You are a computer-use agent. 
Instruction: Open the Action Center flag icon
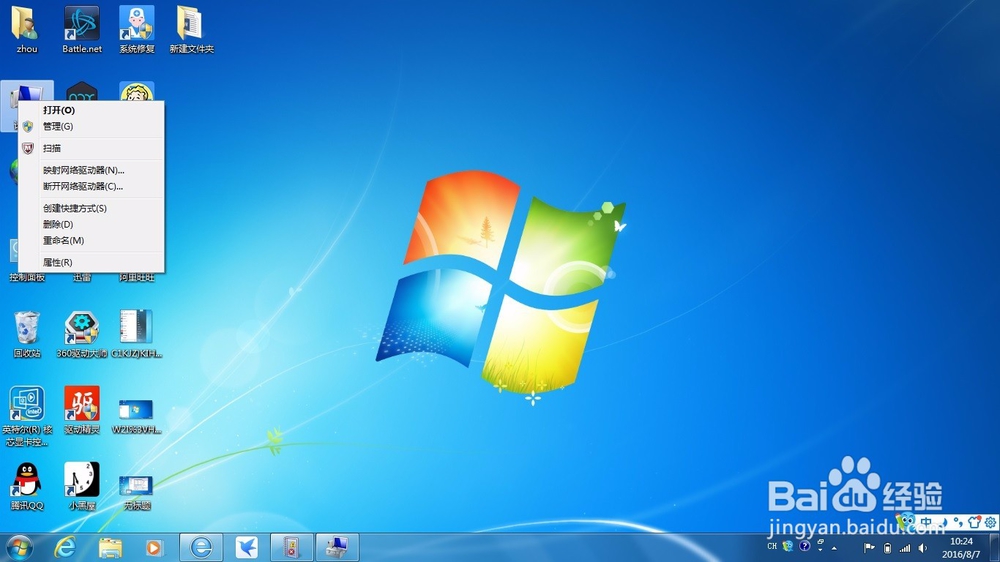[869, 547]
